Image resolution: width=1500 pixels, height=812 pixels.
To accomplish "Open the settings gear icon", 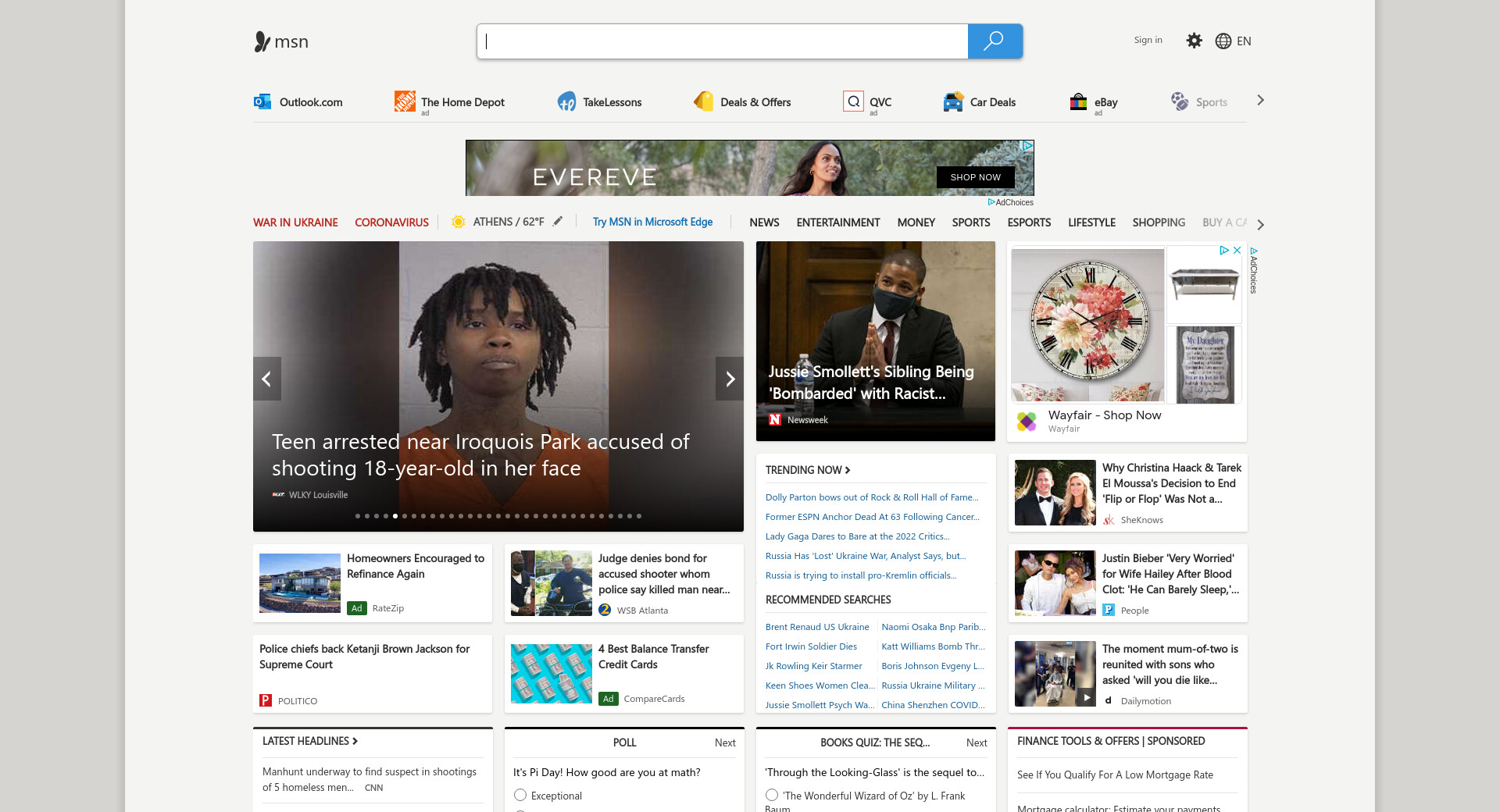I will (x=1194, y=41).
